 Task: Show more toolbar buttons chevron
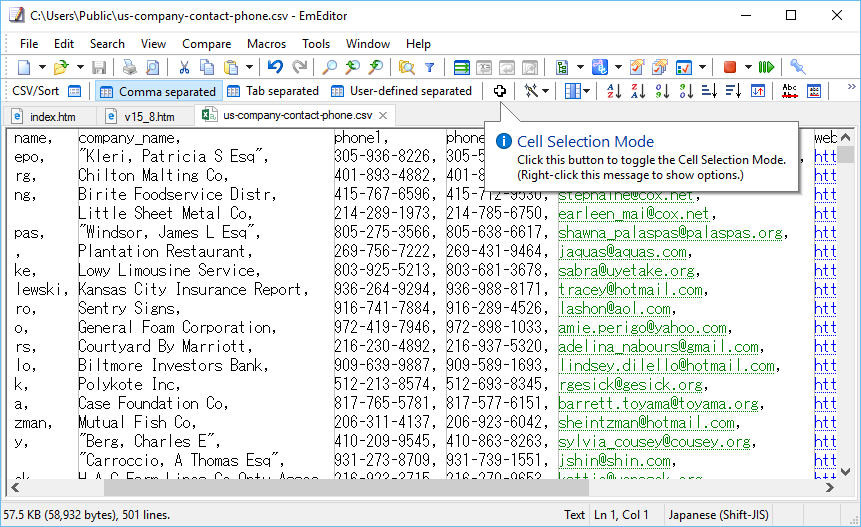851,87
